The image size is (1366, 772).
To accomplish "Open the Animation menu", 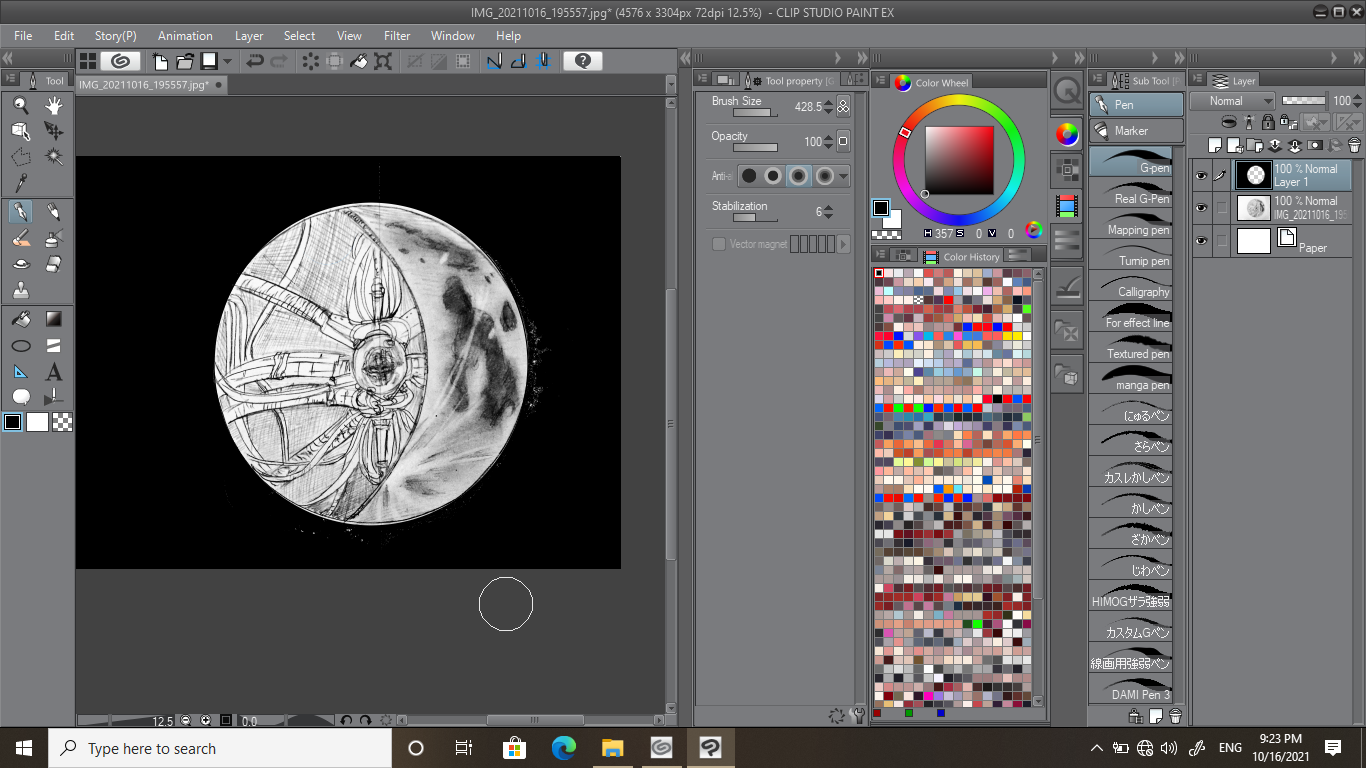I will (185, 35).
